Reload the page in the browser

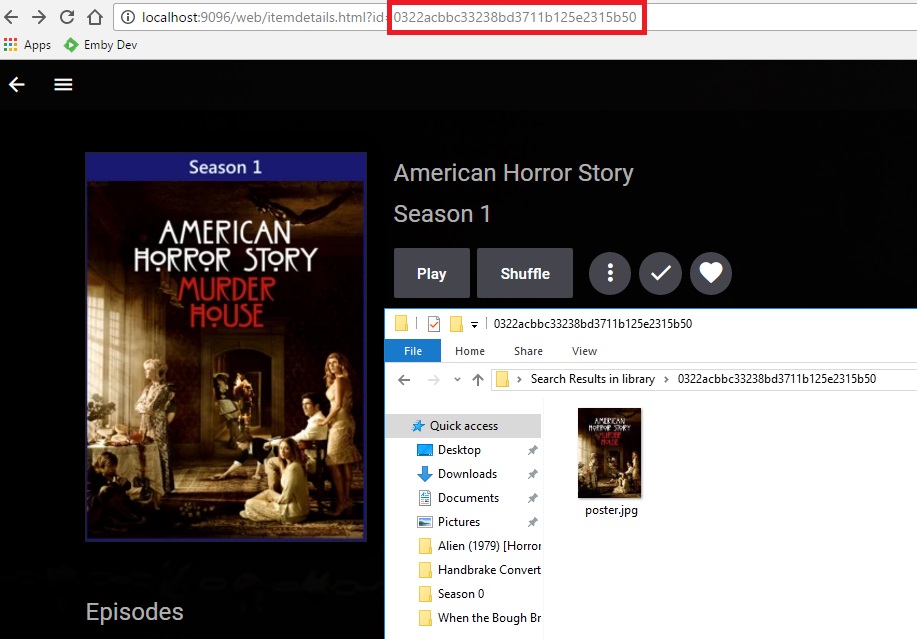(67, 17)
